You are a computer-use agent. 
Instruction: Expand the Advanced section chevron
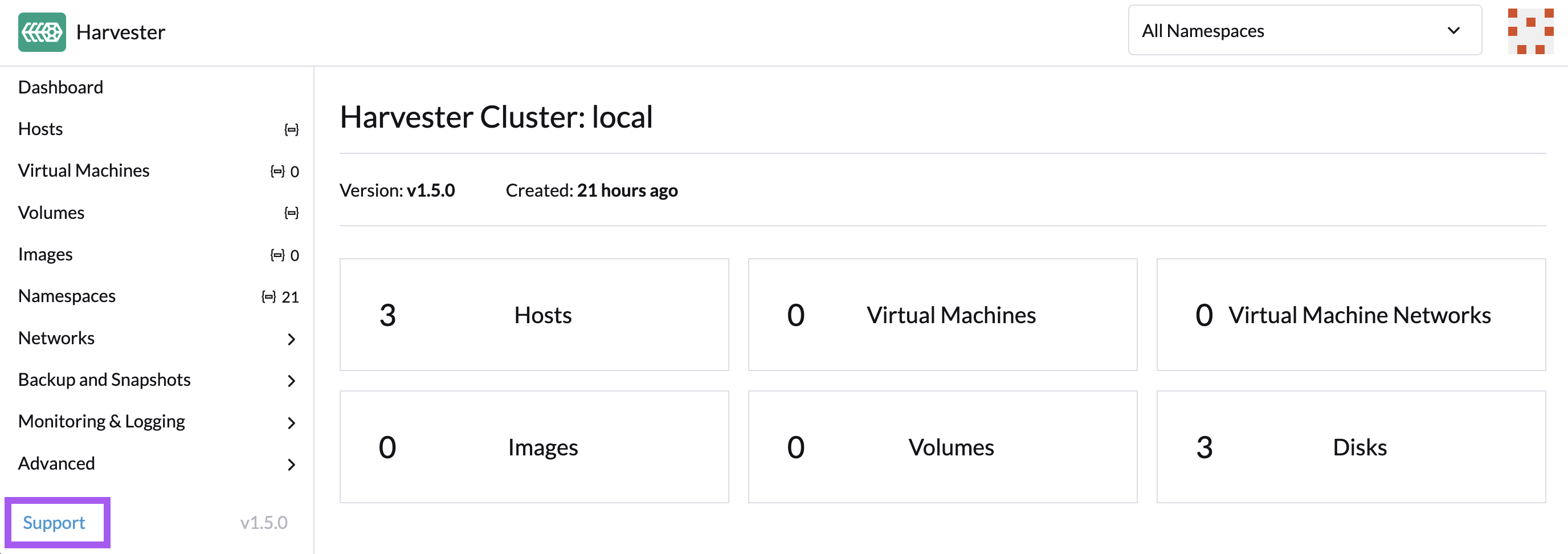292,465
